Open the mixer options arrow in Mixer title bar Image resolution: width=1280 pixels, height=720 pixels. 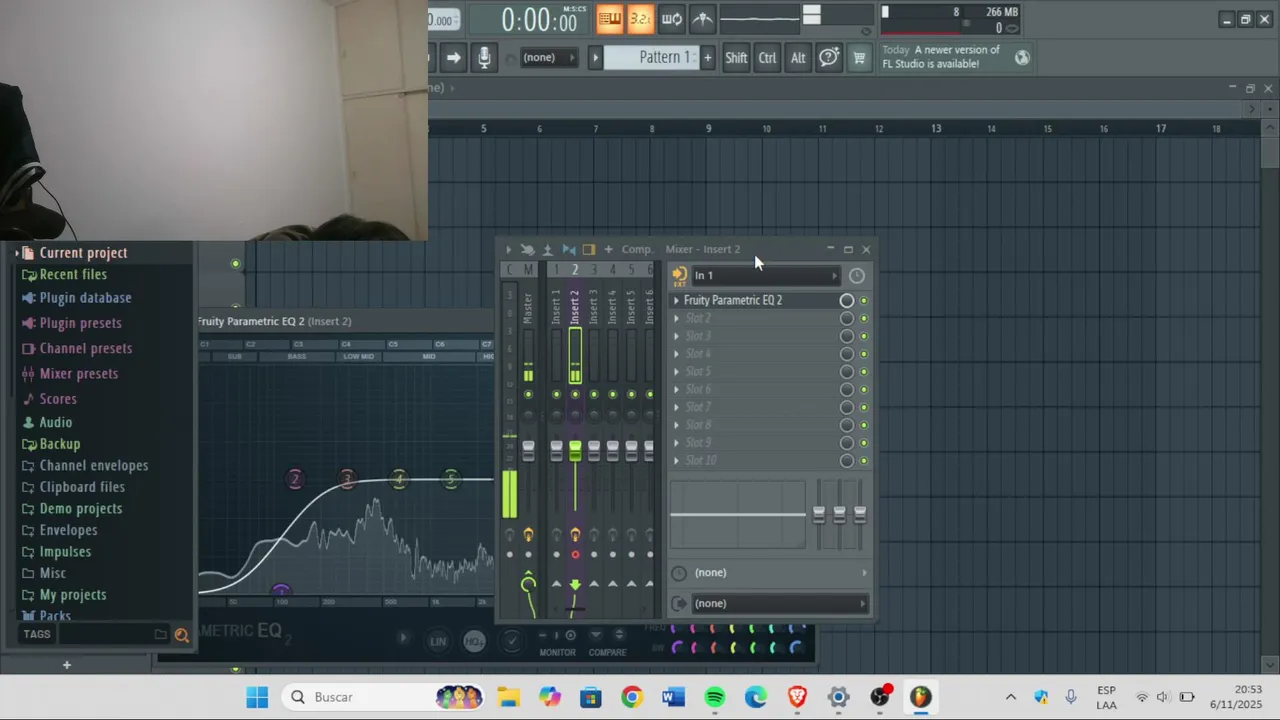[x=508, y=249]
